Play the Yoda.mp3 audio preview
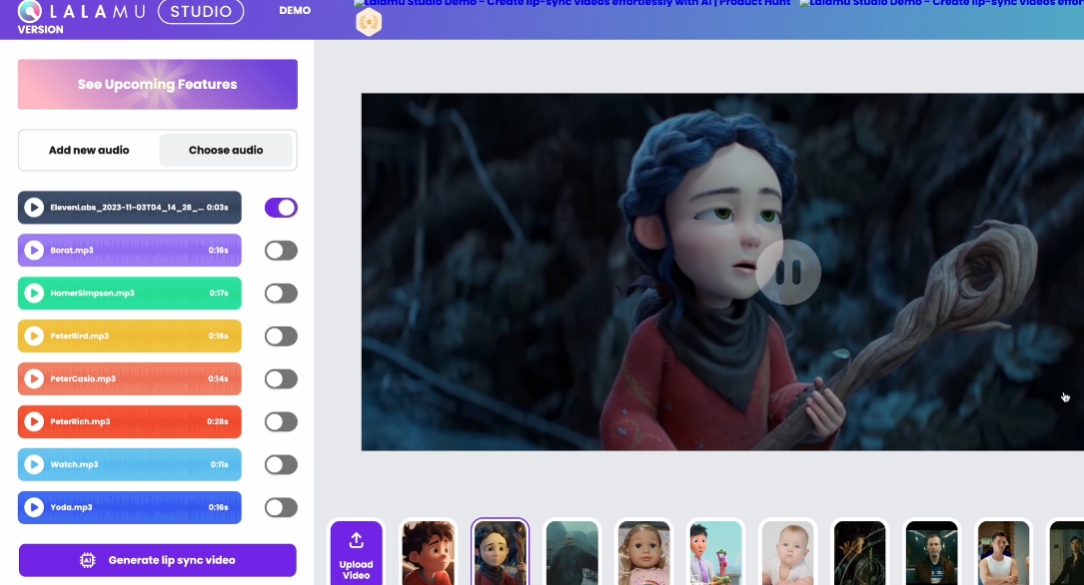 point(33,508)
